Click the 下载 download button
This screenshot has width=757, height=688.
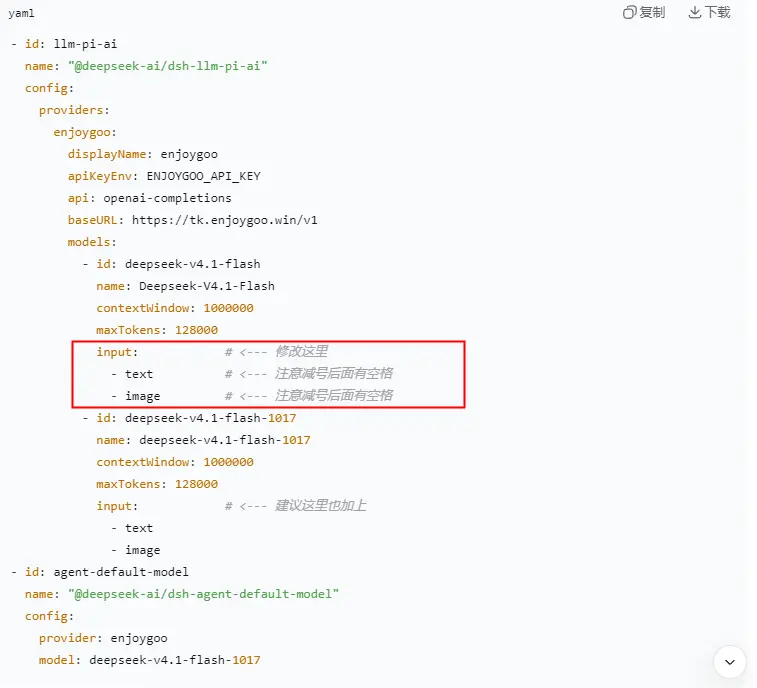(x=709, y=12)
